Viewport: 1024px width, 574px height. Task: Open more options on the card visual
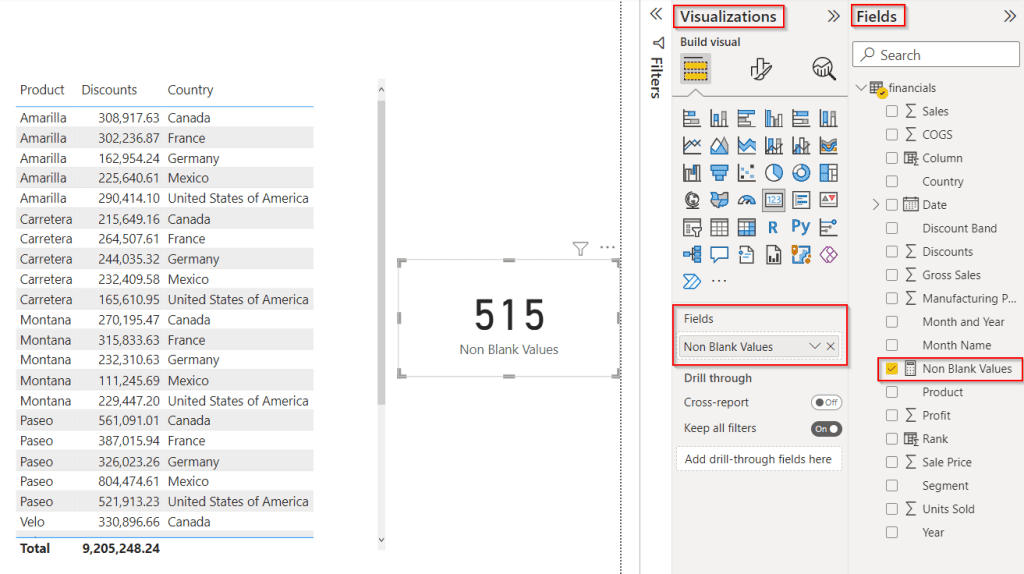coord(607,247)
